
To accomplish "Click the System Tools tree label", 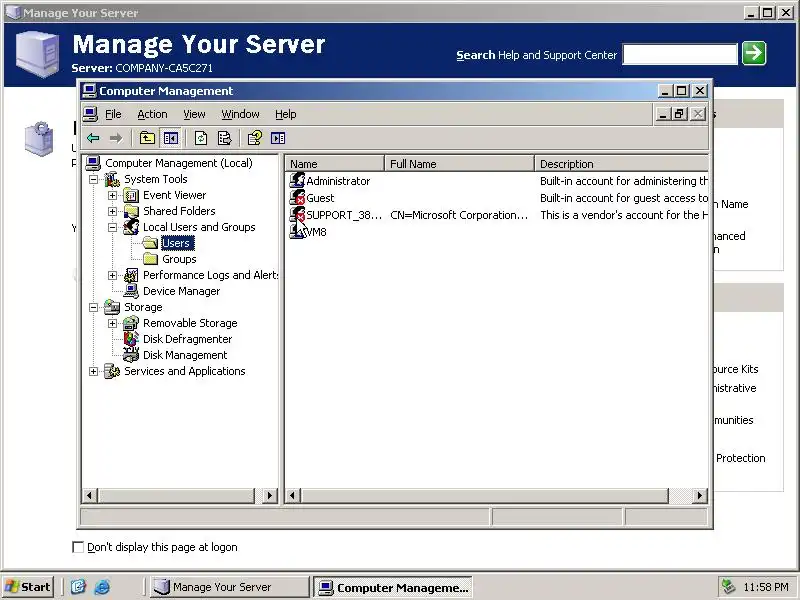I will (x=156, y=179).
